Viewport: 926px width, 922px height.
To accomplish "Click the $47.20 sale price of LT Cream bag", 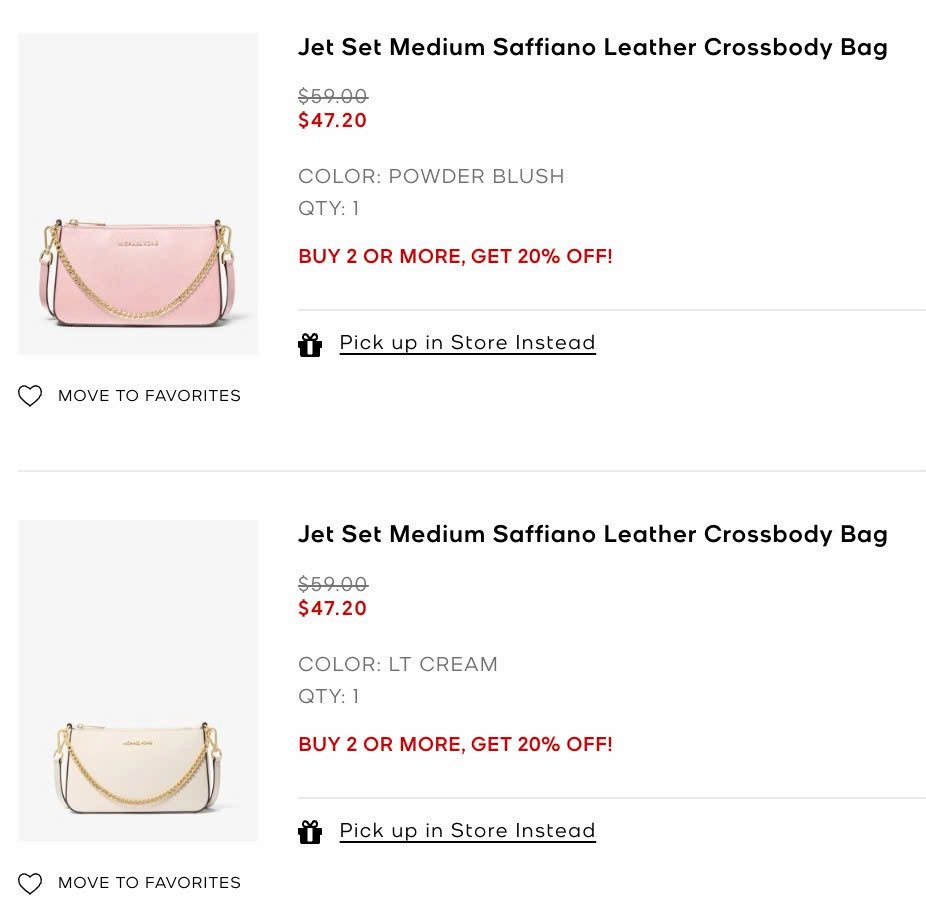I will coord(332,608).
